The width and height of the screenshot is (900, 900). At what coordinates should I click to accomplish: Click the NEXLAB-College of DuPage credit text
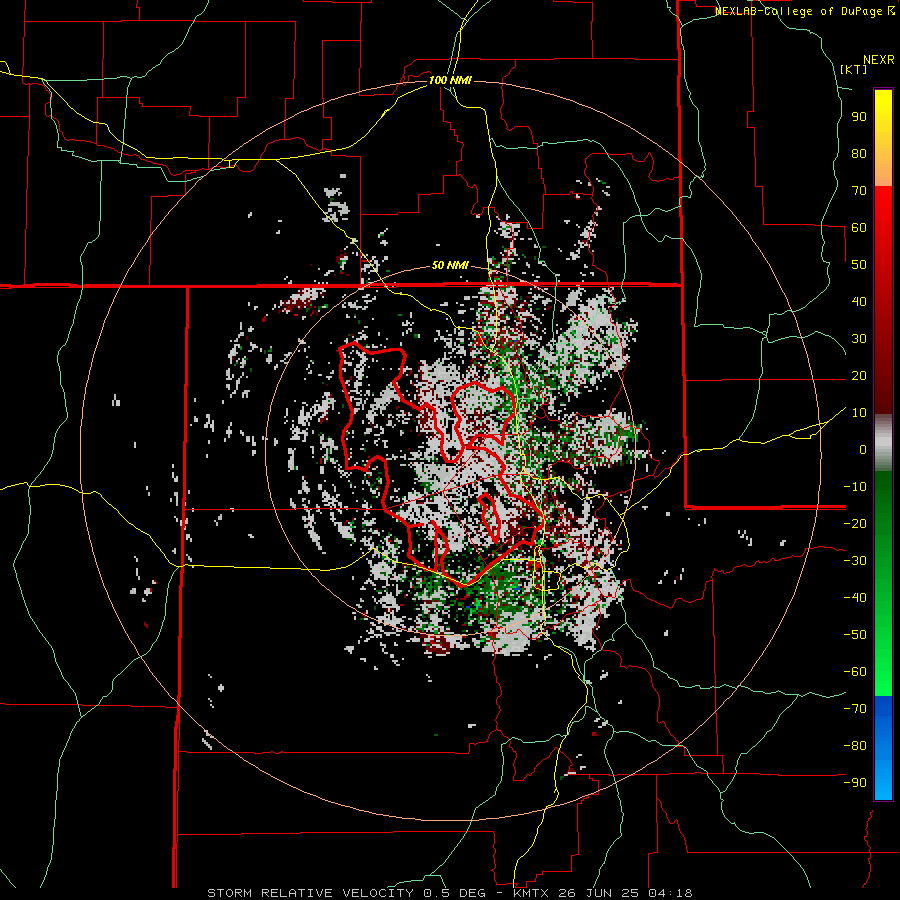800,11
